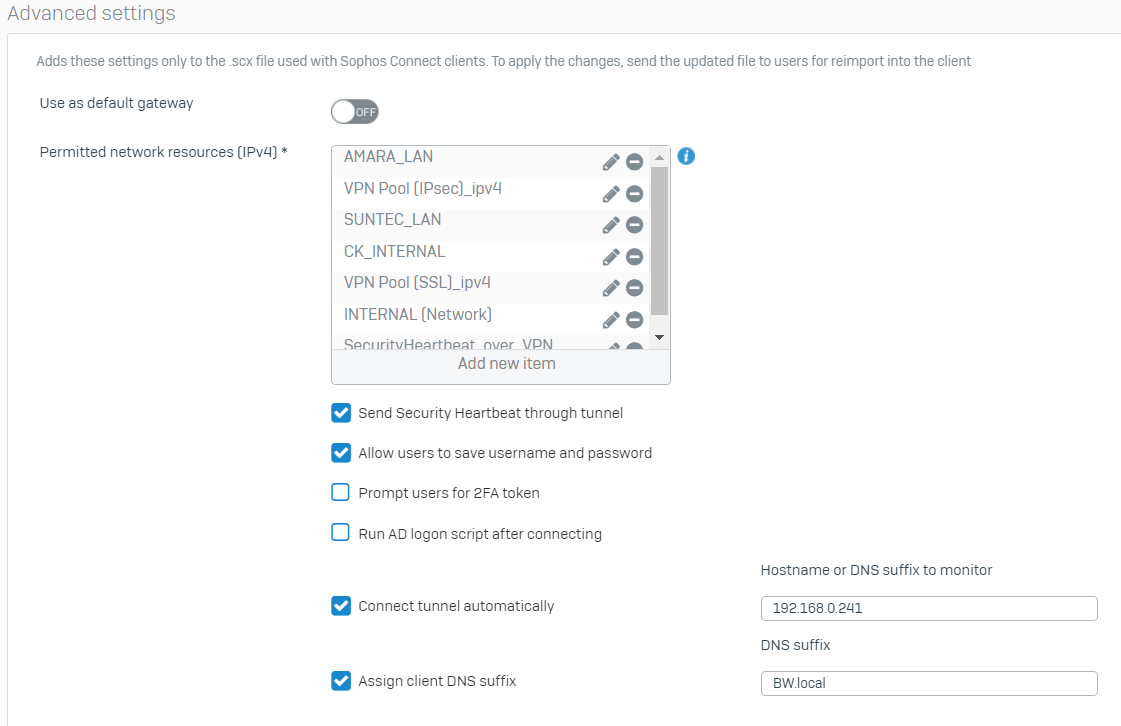The image size is (1121, 726).
Task: Edit the VPN Pool (SSL)_ipv4 entry
Action: pos(611,288)
